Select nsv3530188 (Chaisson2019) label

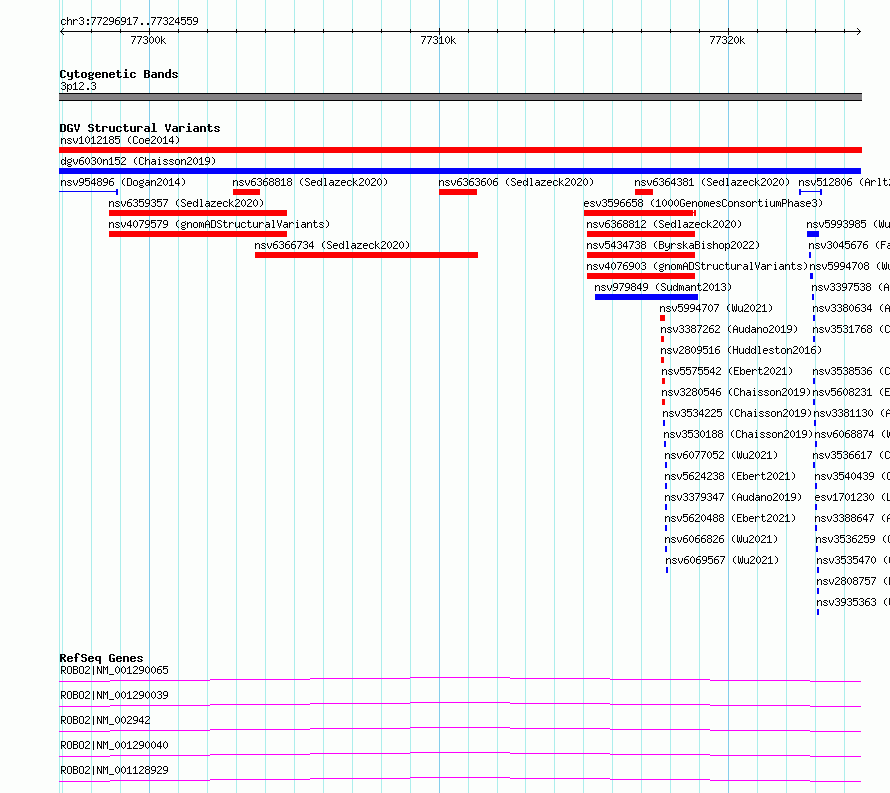(738, 434)
